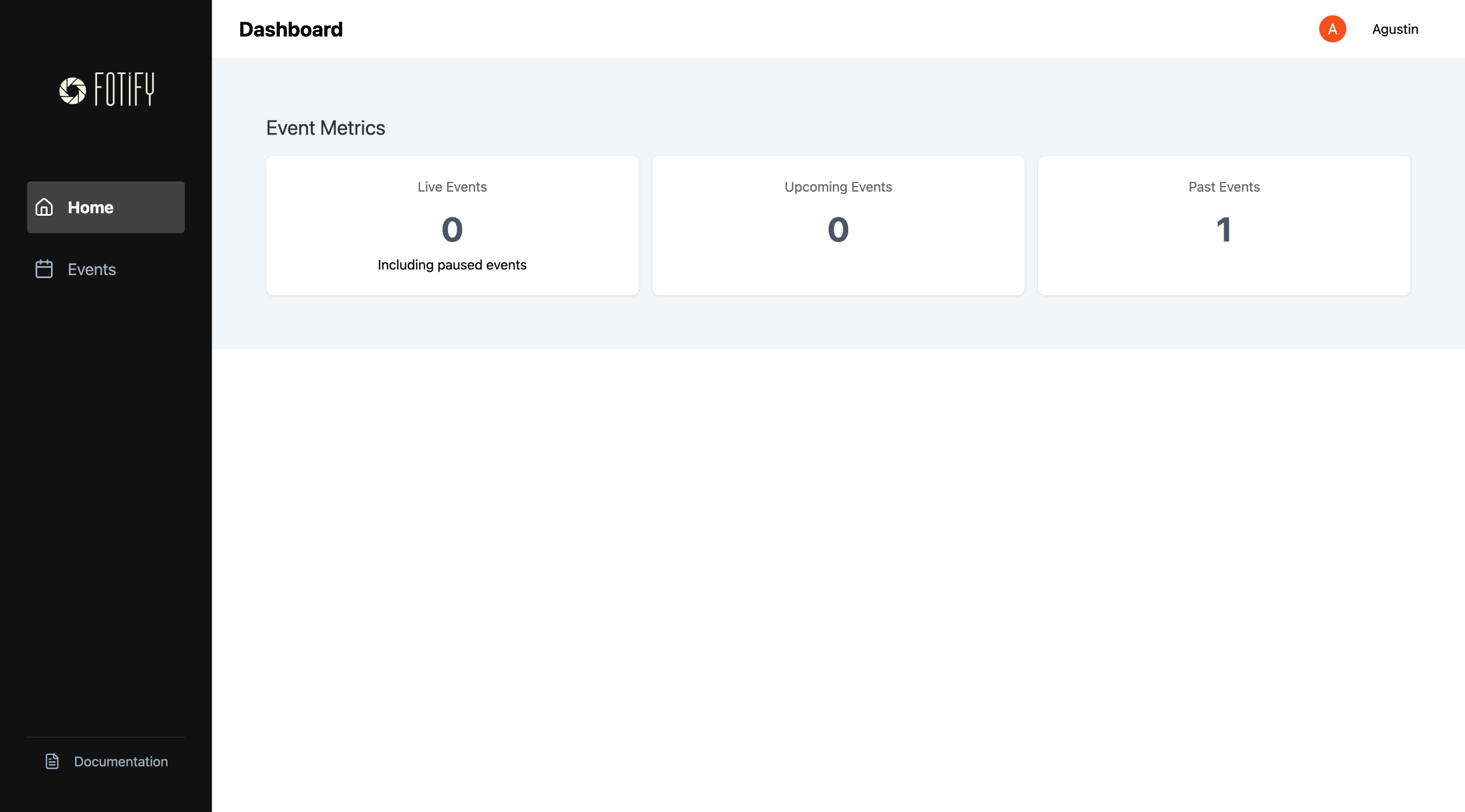Open the Events menu item
1465x812 pixels.
pos(92,270)
